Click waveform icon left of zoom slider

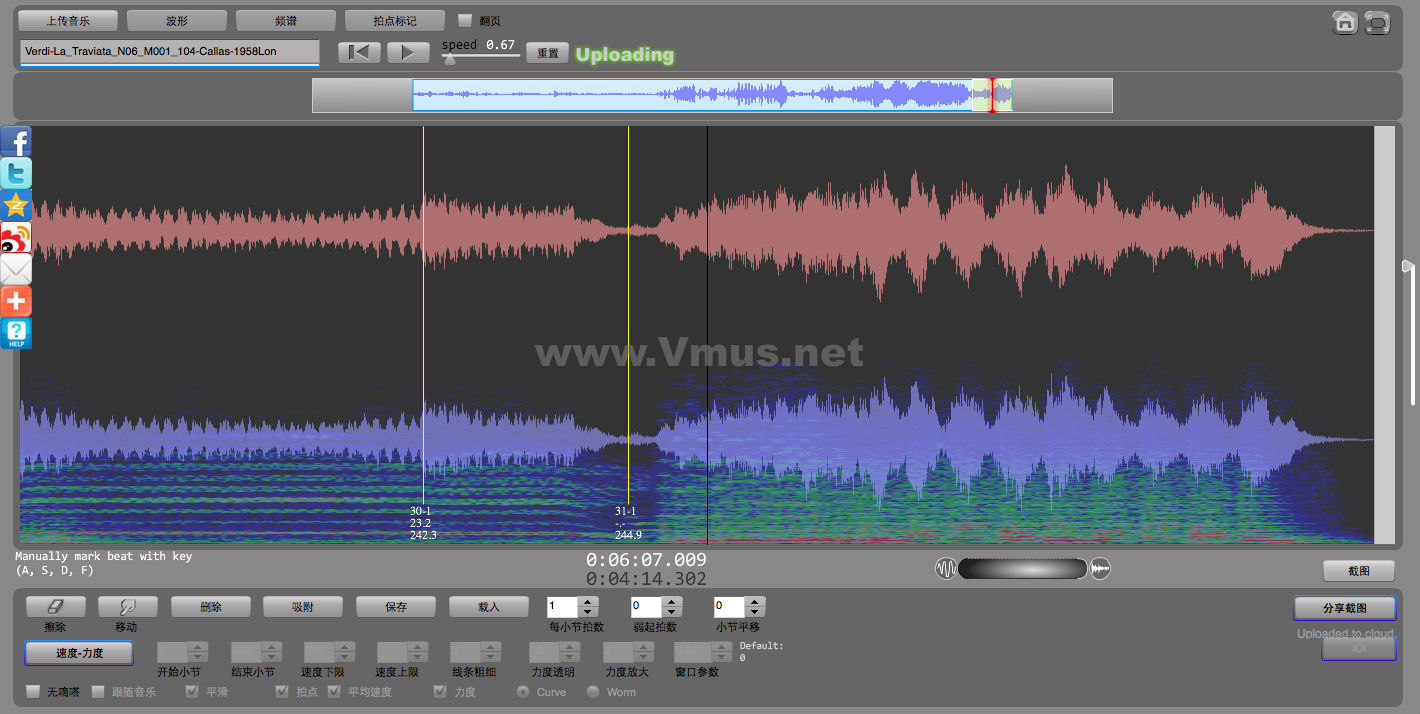tap(946, 569)
